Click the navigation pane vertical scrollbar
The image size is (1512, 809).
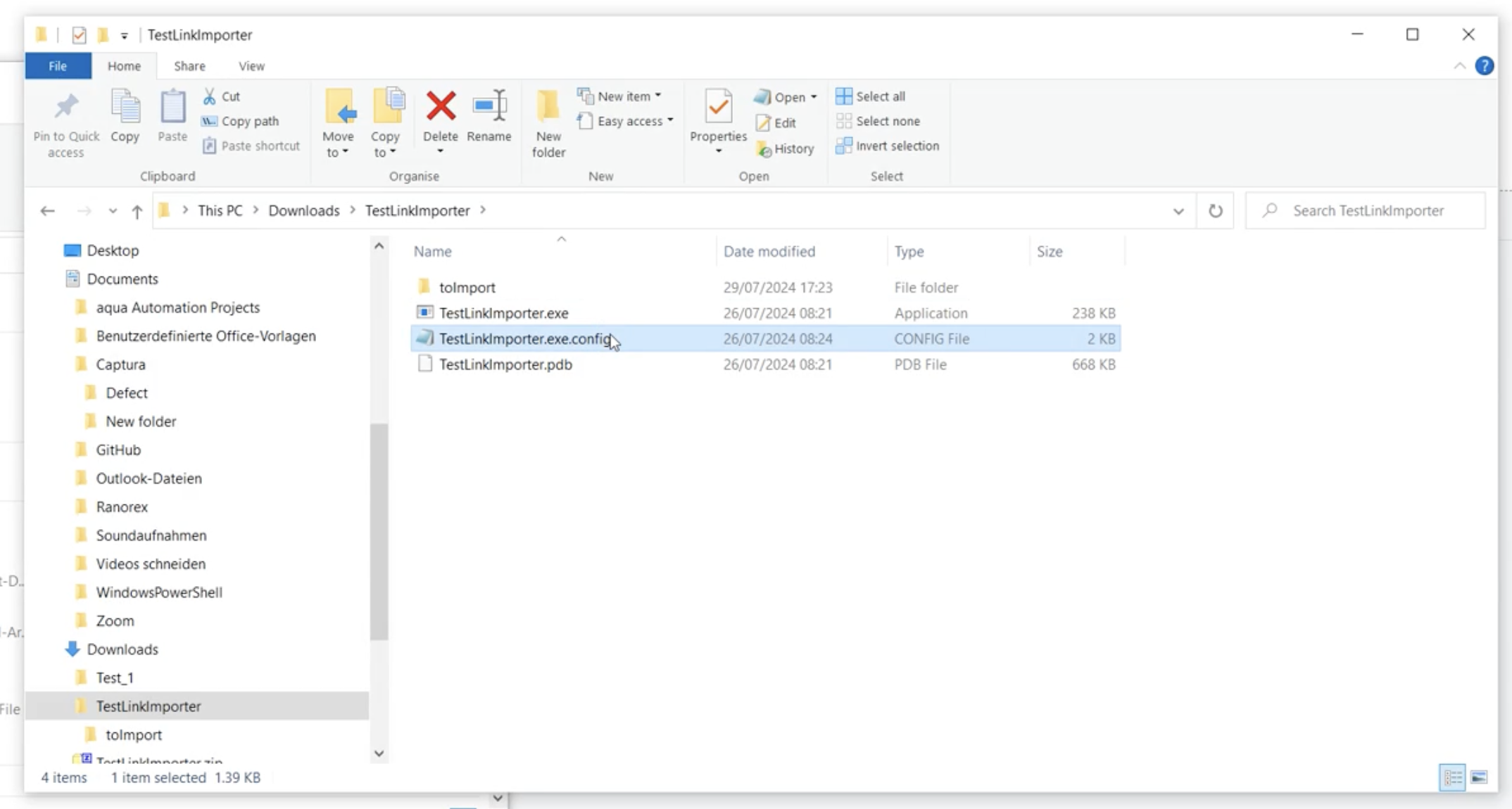click(379, 531)
